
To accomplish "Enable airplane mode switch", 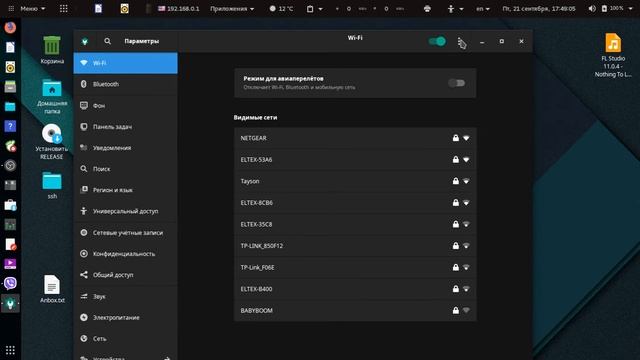I will click(456, 83).
